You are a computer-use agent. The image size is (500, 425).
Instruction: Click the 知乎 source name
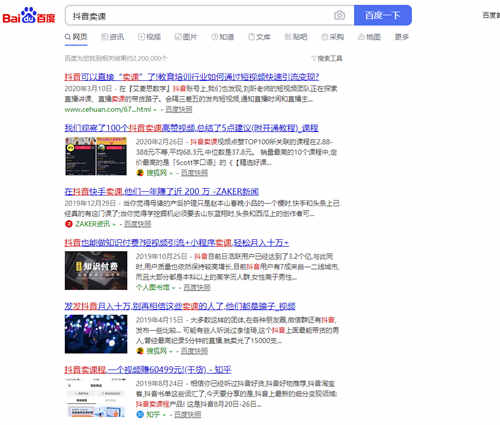tap(153, 414)
